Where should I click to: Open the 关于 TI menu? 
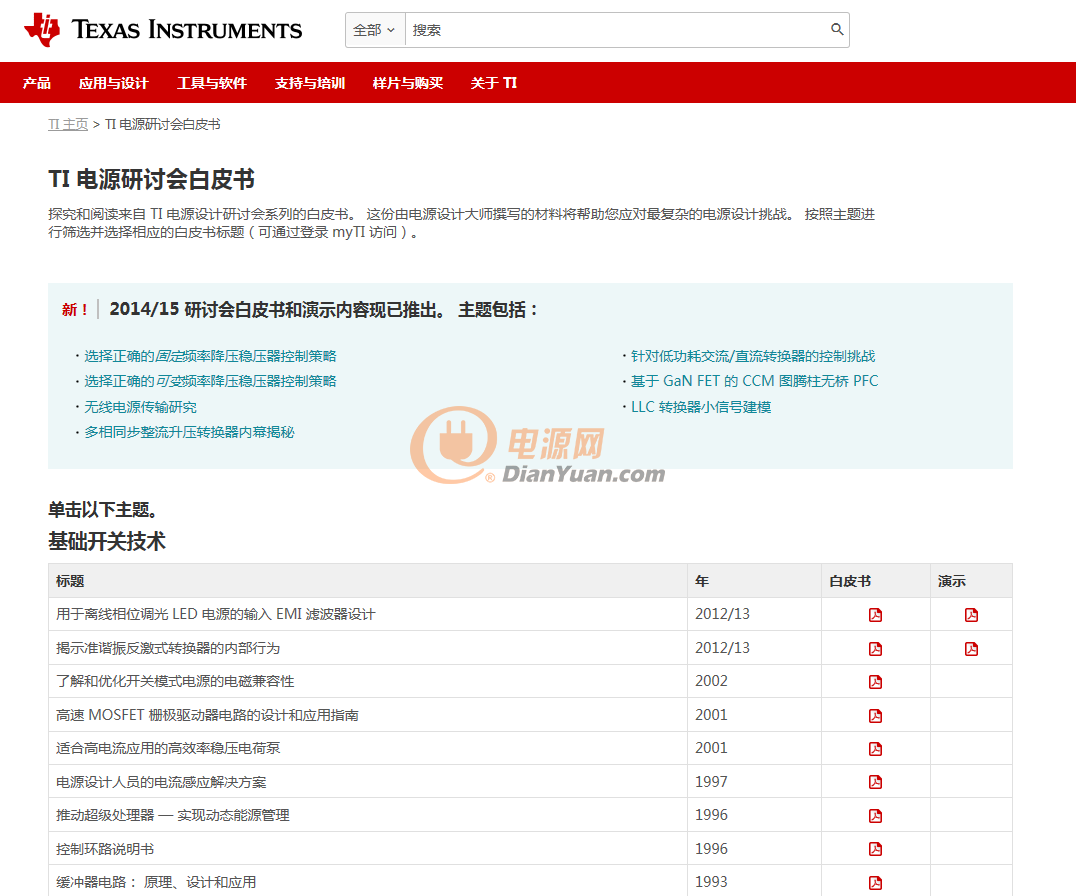coord(493,83)
